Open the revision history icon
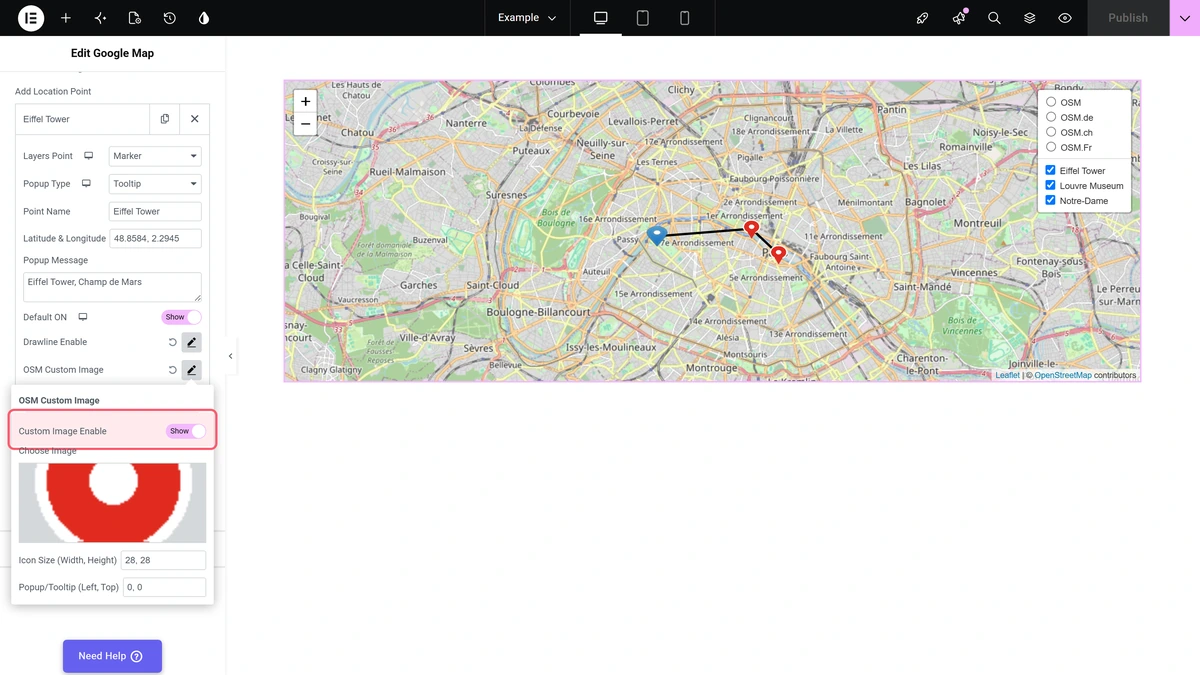Screen dimensions: 1200x675 tap(170, 18)
